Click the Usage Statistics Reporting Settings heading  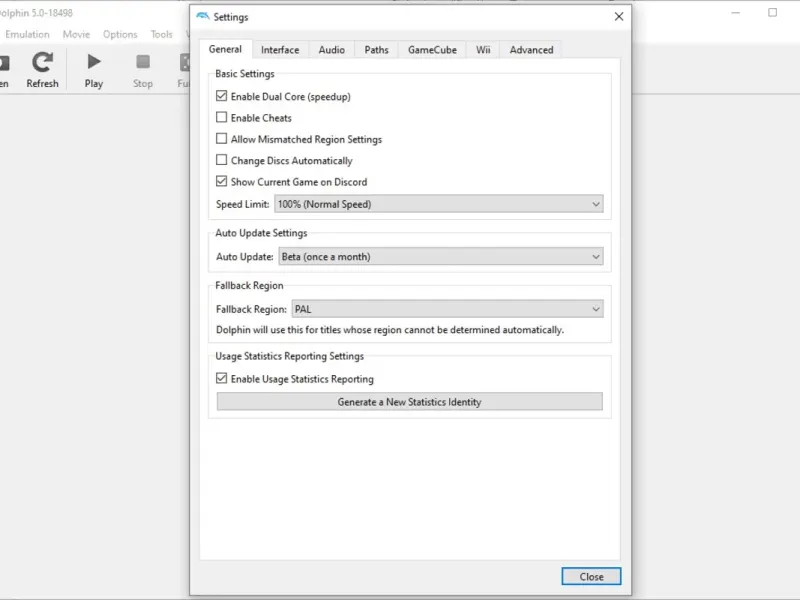[289, 356]
